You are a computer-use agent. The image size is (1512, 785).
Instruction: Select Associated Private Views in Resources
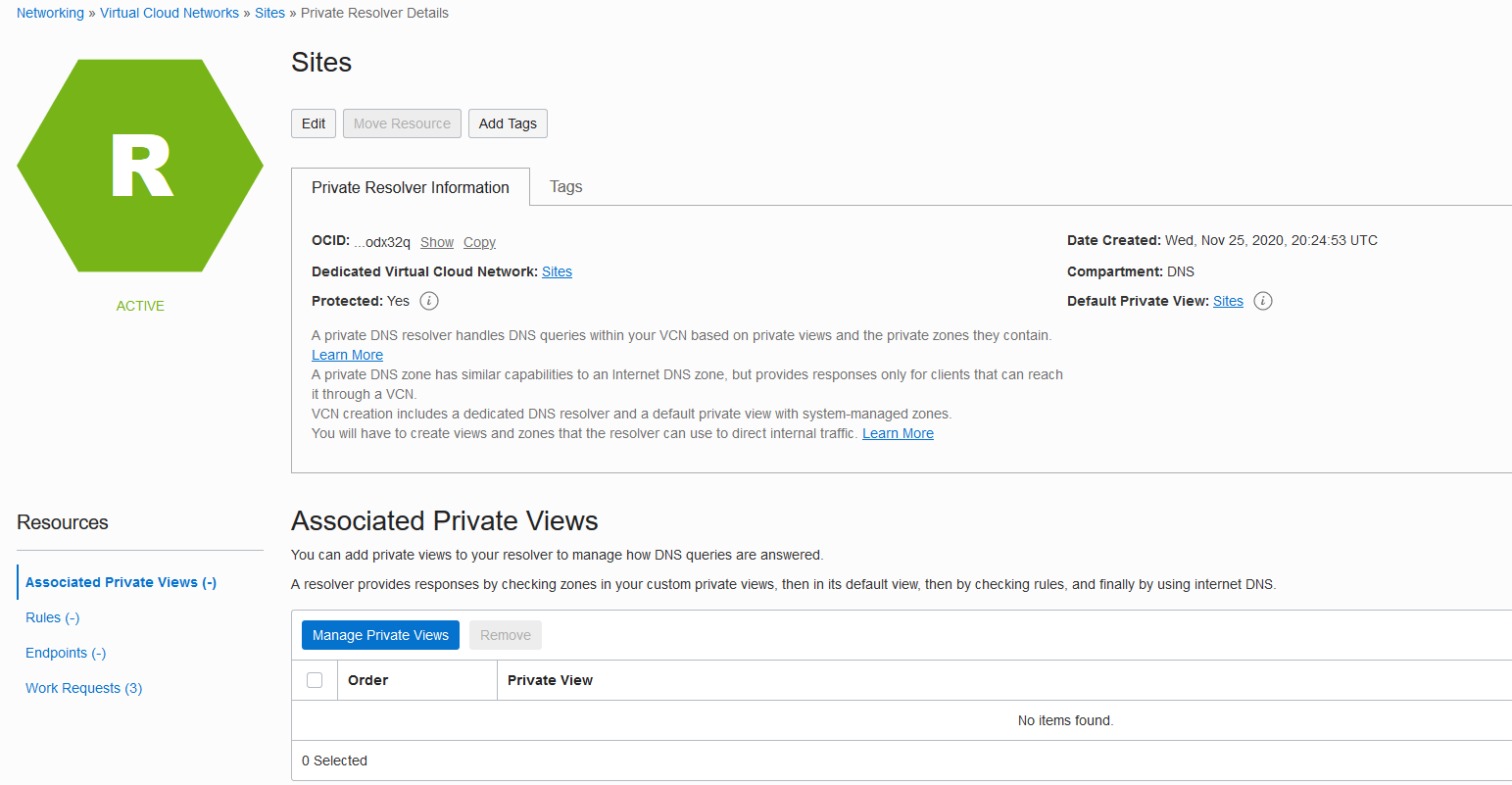[x=122, y=582]
